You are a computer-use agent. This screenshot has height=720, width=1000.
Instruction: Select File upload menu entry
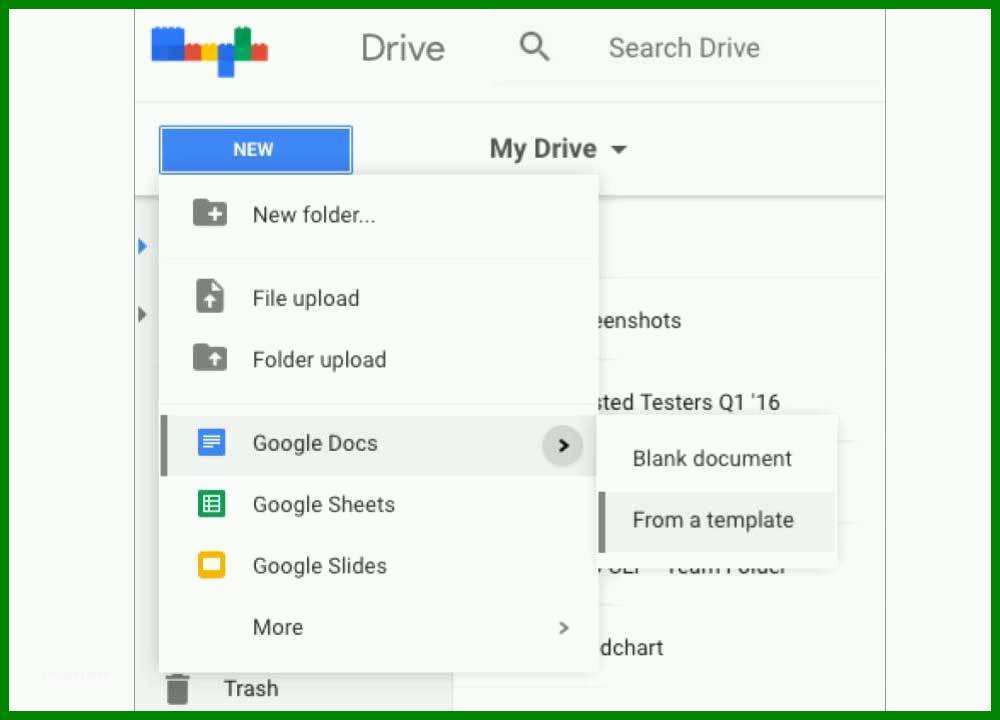coord(379,298)
